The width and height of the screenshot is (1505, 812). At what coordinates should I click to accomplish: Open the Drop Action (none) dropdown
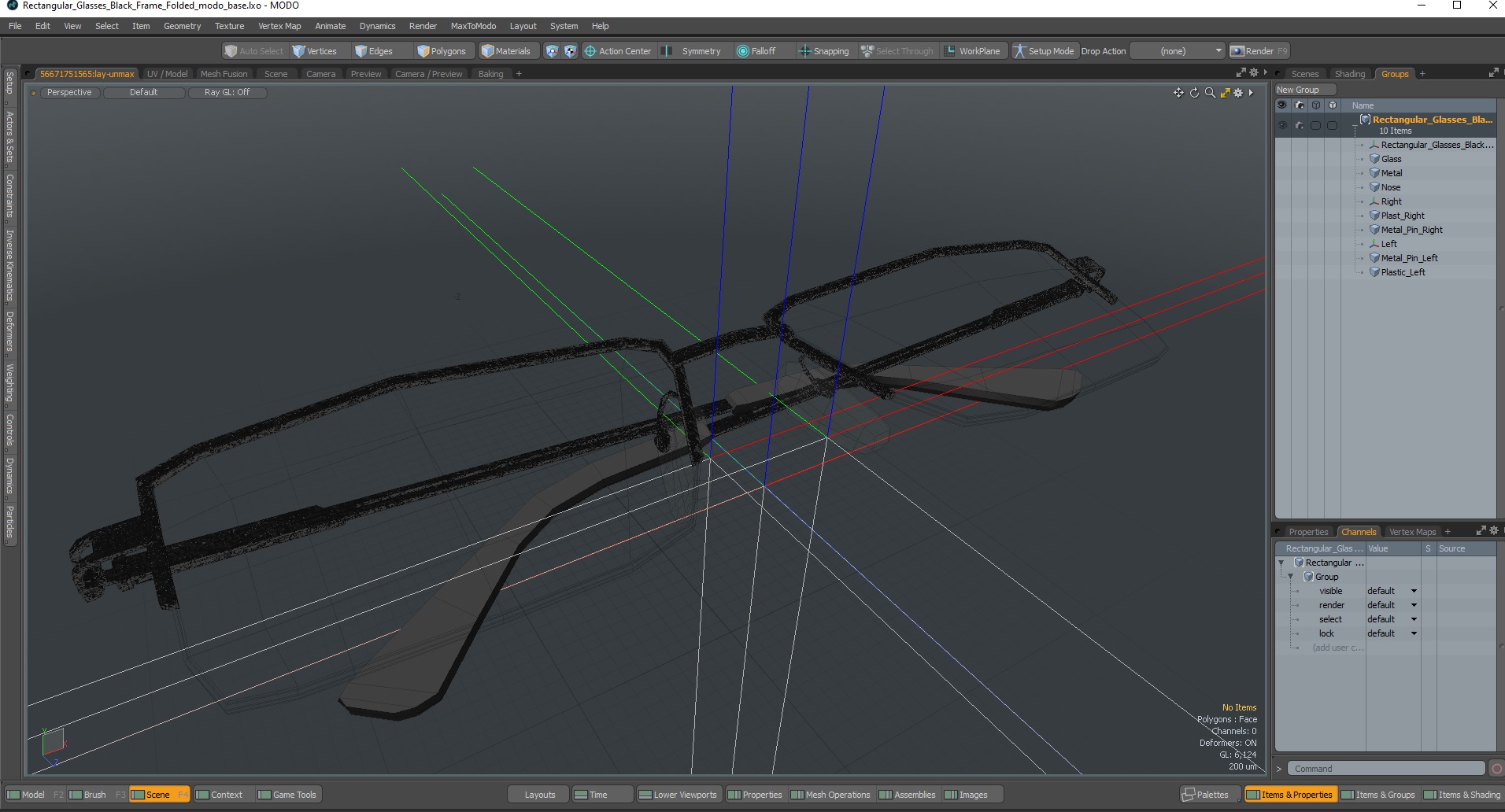pos(1178,51)
